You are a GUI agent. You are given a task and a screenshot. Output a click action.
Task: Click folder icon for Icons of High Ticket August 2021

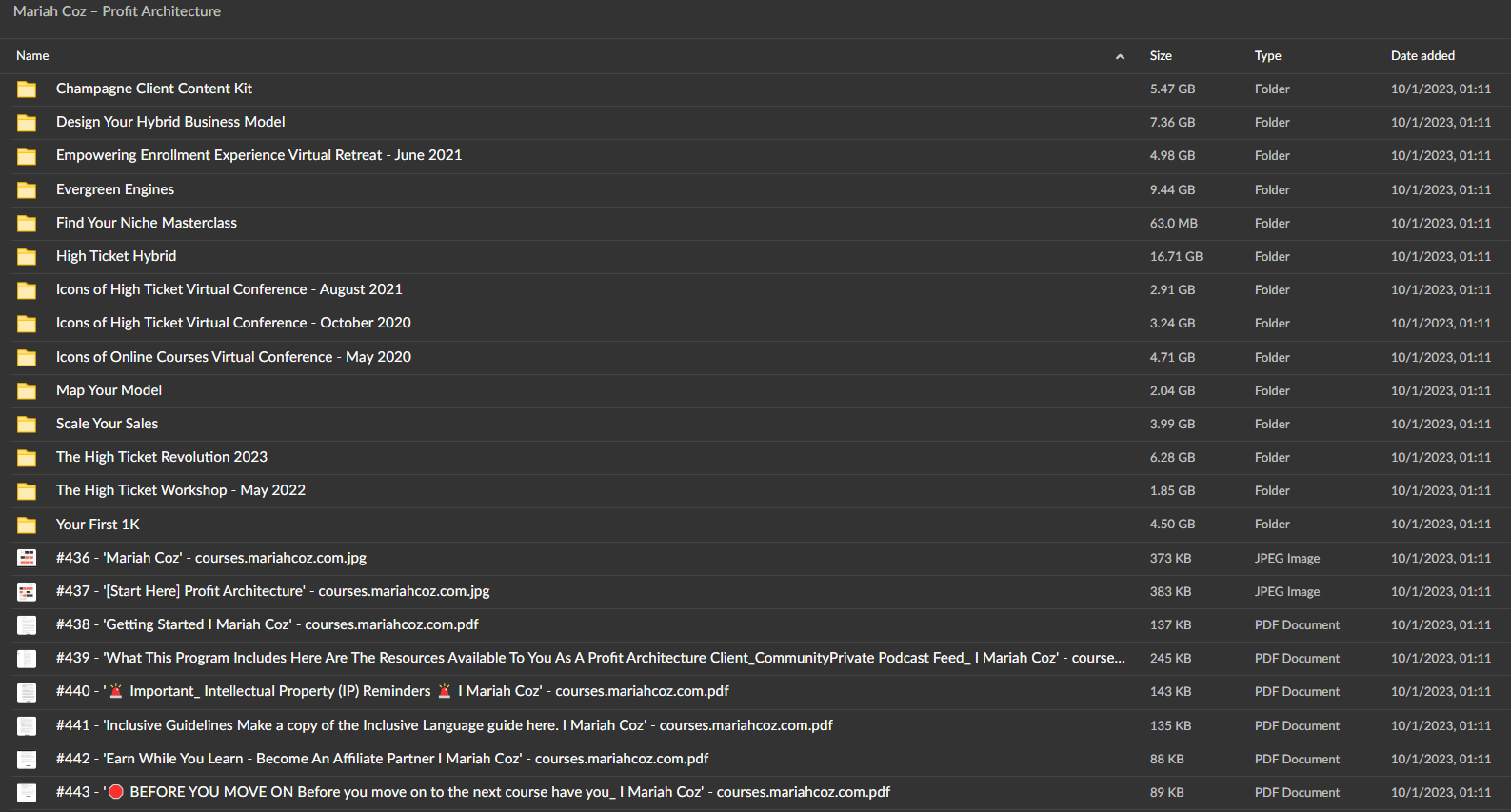(27, 290)
